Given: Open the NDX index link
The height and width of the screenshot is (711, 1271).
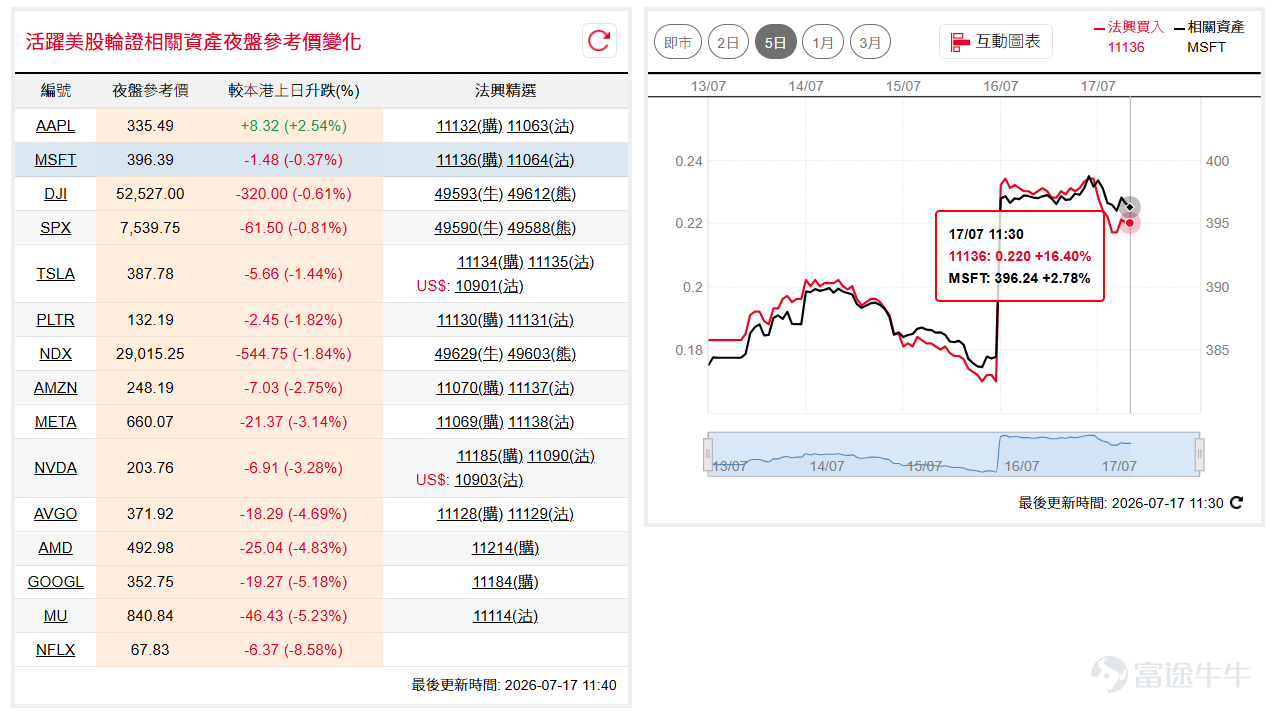Looking at the screenshot, I should point(56,354).
